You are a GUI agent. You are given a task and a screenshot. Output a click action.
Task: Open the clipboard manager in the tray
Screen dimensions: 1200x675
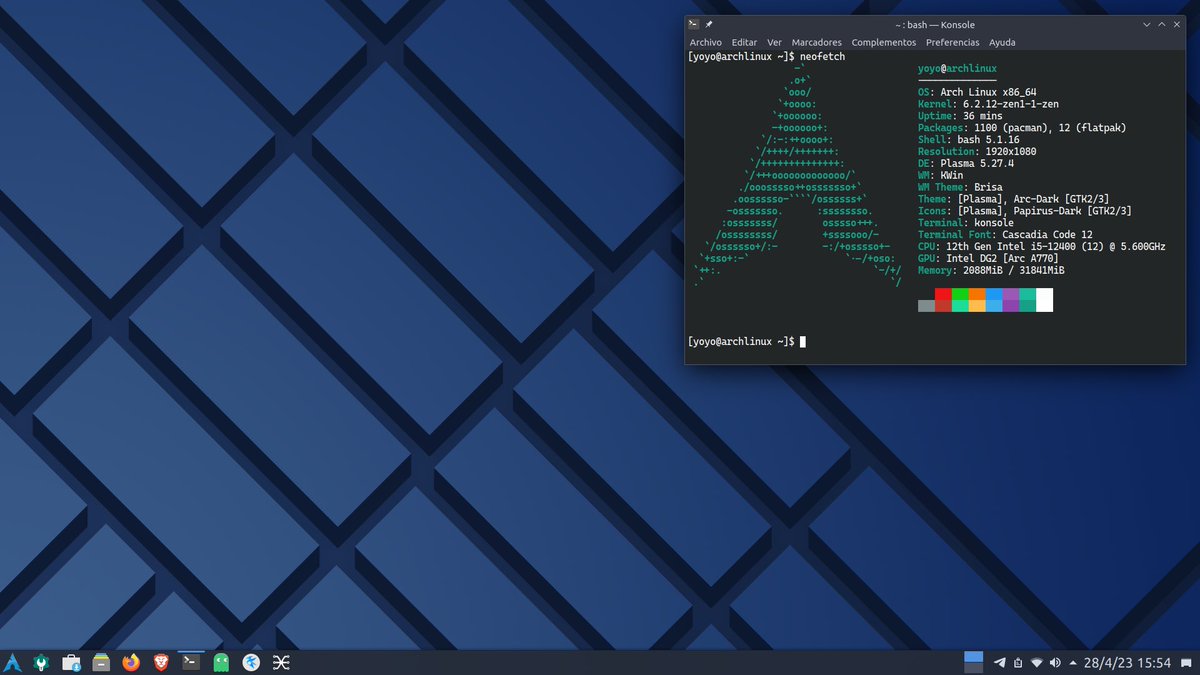[1018, 662]
